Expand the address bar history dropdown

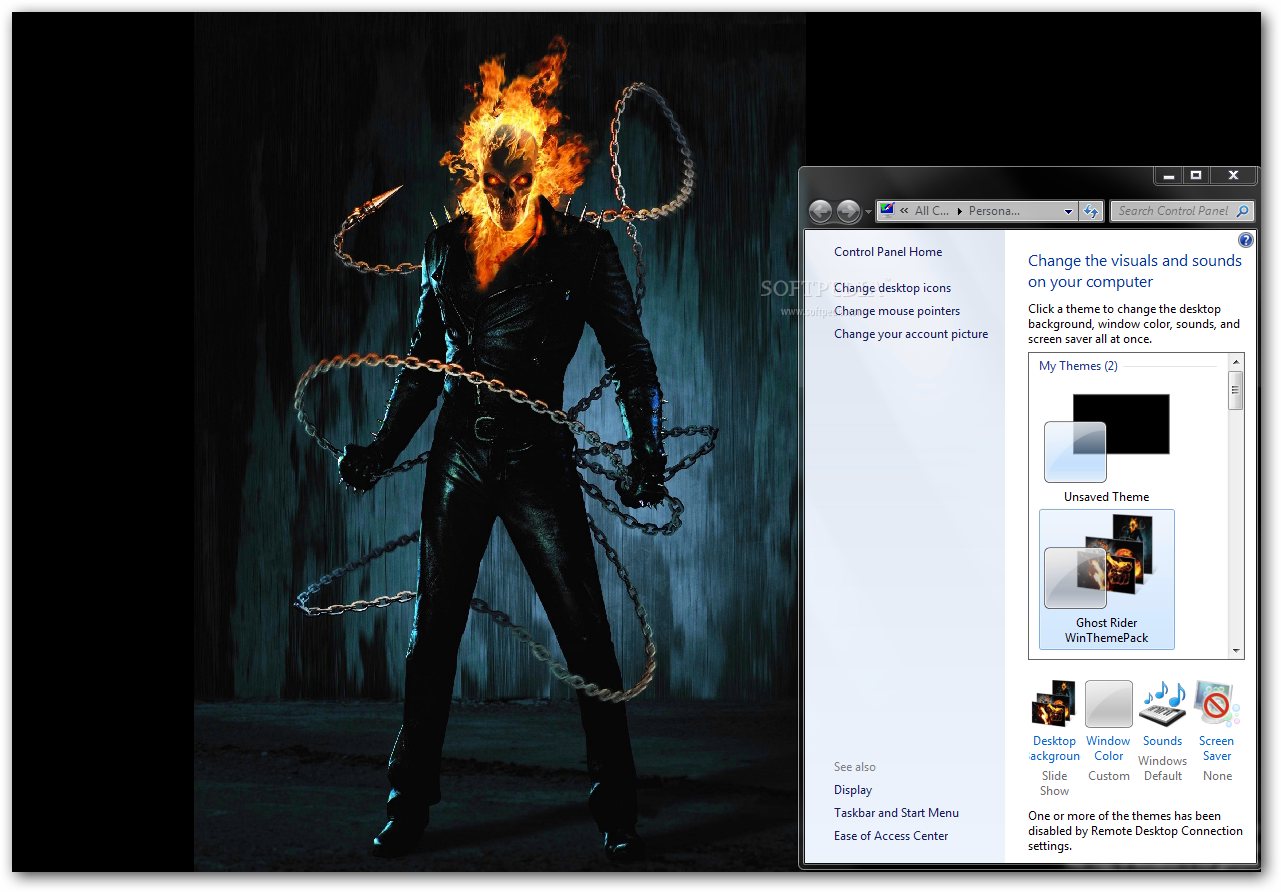click(x=1068, y=211)
